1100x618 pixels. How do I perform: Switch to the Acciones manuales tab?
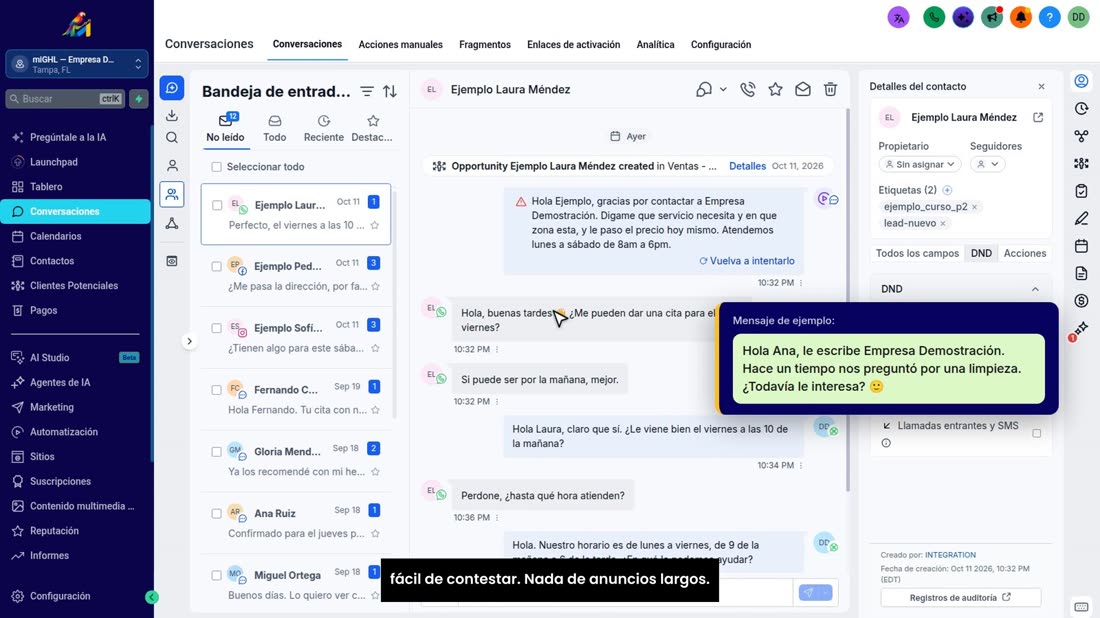coord(400,44)
